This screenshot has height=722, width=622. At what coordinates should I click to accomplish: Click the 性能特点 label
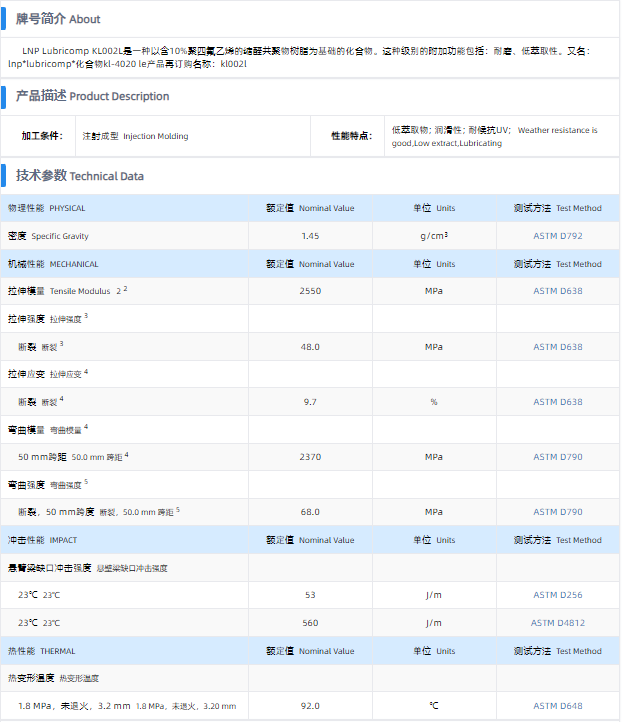pos(351,136)
